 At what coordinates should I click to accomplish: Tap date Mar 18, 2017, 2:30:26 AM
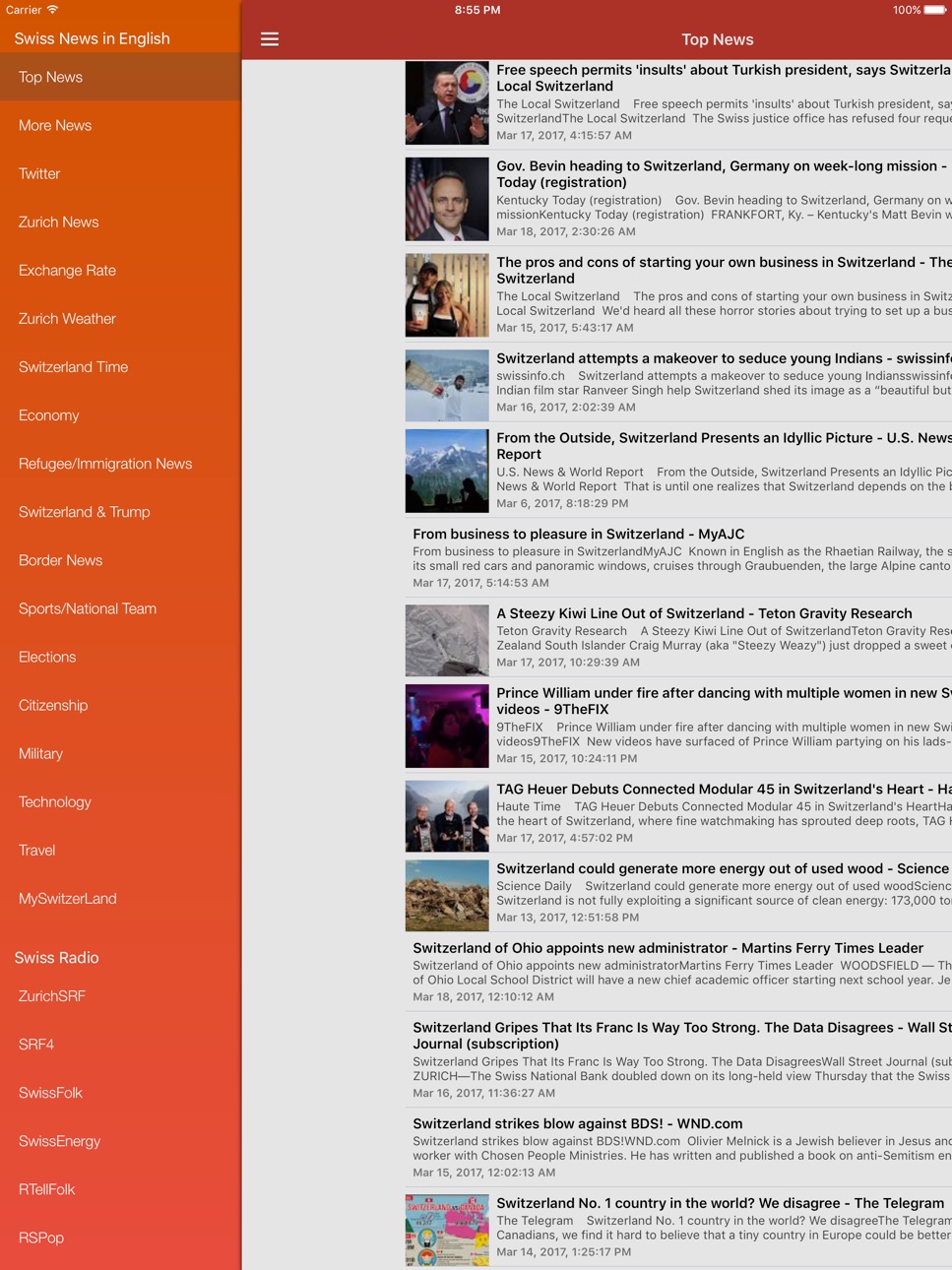(566, 231)
